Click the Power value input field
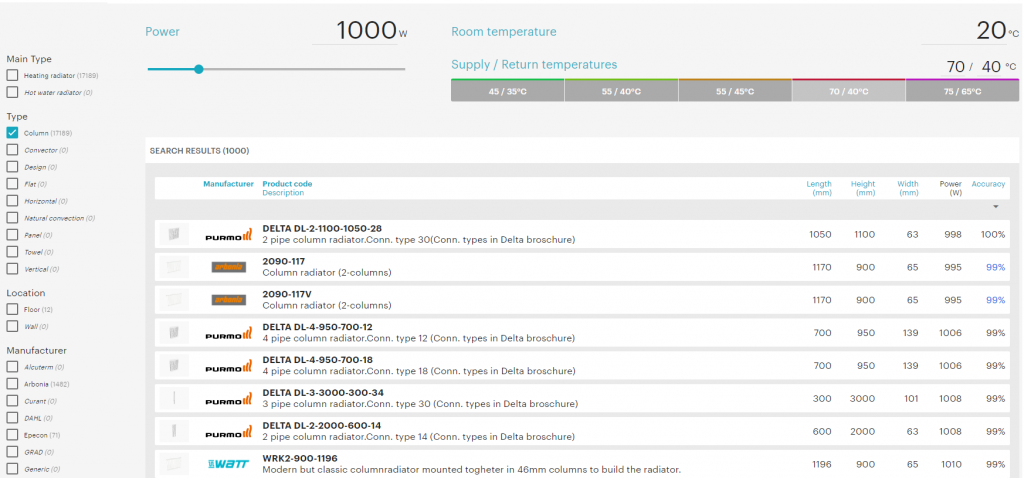Image resolution: width=1024 pixels, height=478 pixels. [x=355, y=31]
